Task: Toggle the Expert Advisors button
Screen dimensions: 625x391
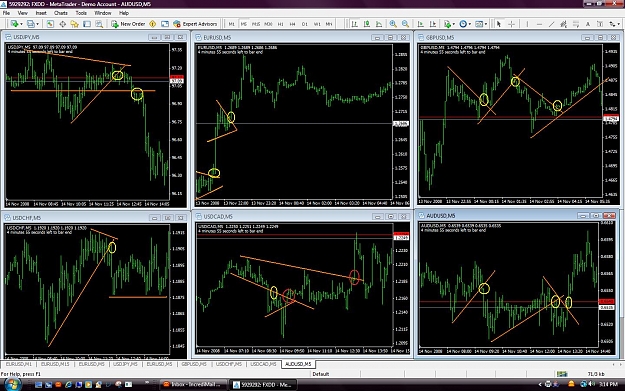Action: click(195, 24)
